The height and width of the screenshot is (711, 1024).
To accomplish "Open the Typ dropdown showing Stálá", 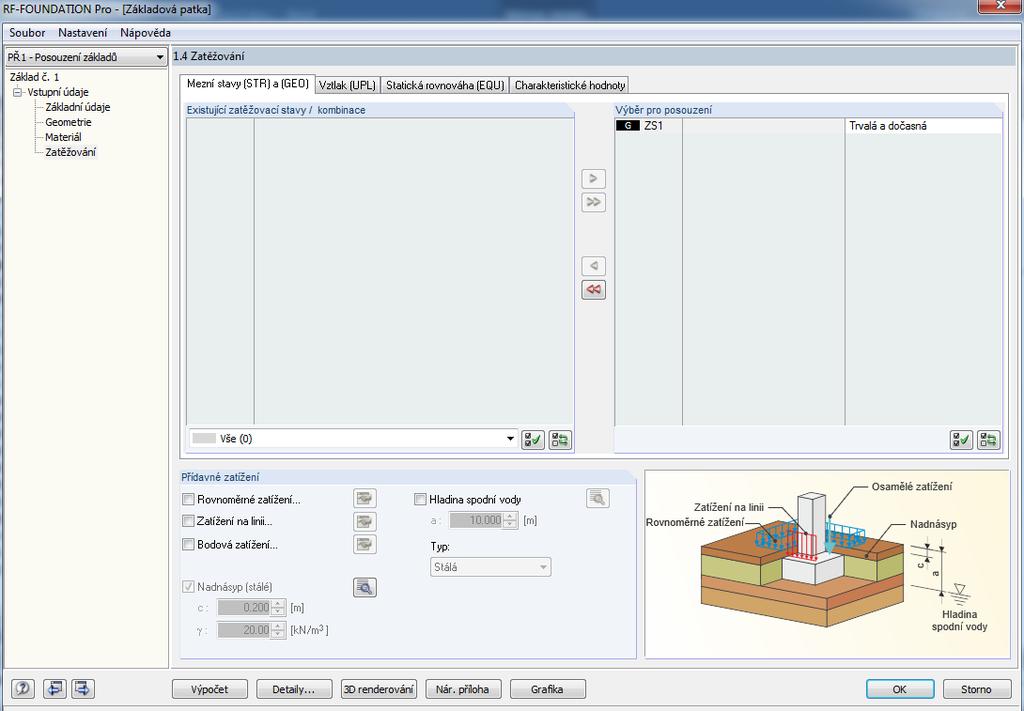I will [490, 567].
